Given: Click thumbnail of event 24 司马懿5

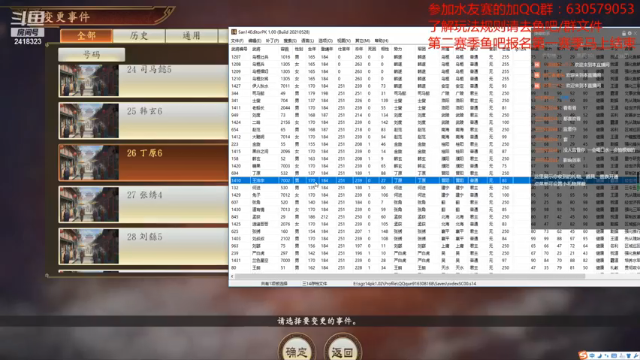Looking at the screenshot, I should tap(89, 80).
